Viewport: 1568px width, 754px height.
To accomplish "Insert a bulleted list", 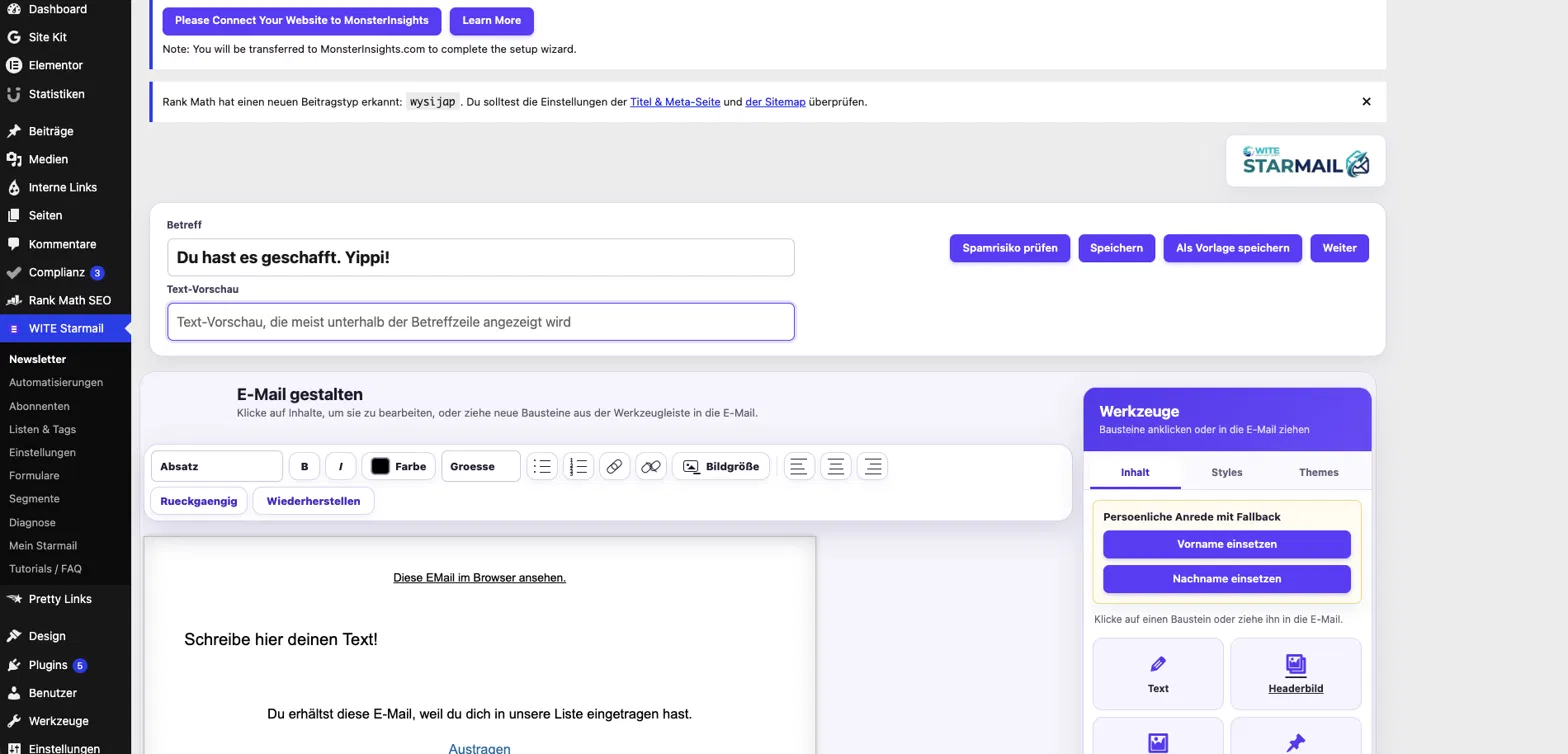I will click(542, 466).
